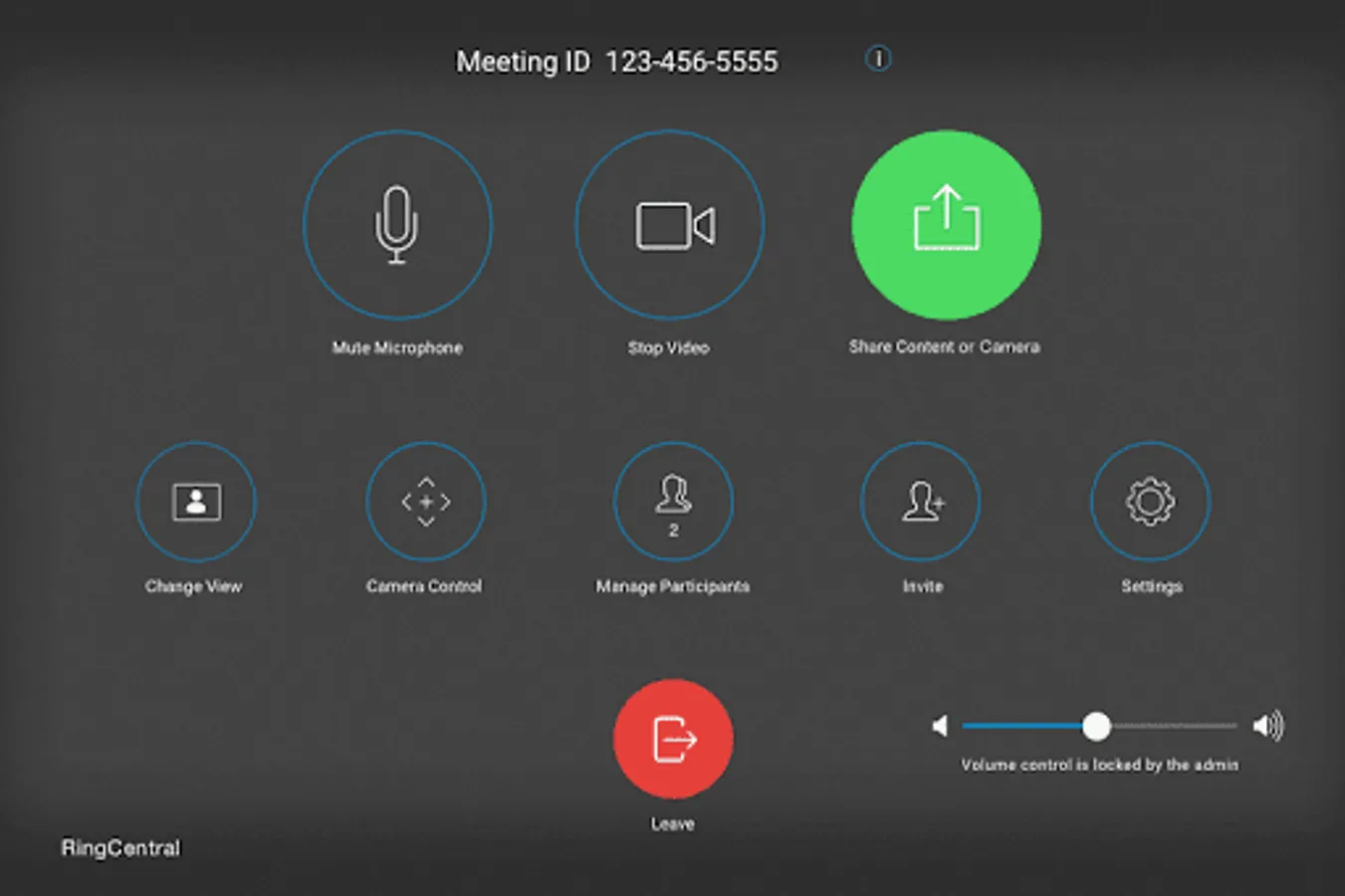Open Change View icon
The height and width of the screenshot is (896, 1345).
(196, 502)
